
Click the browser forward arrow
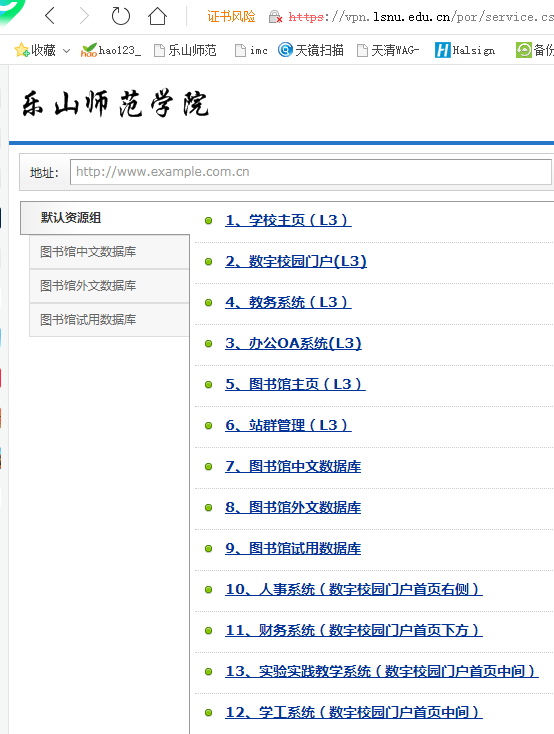click(x=84, y=16)
